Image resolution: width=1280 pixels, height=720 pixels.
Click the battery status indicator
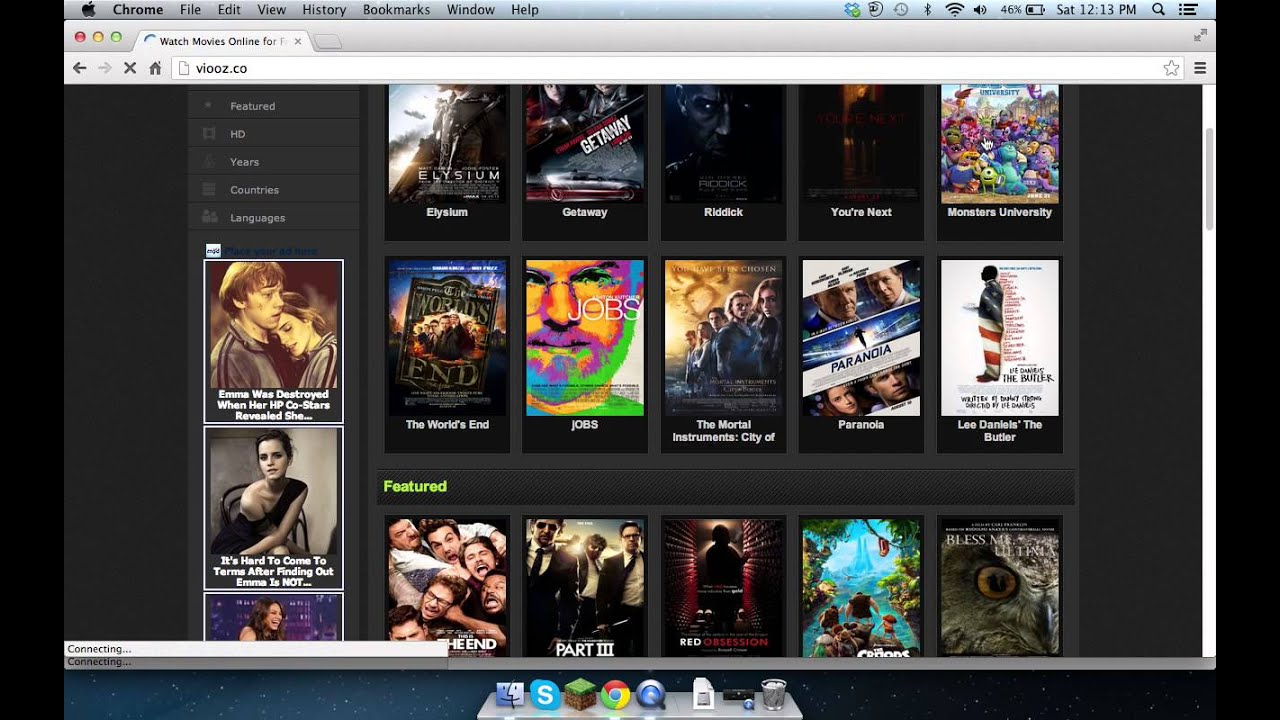pyautogui.click(x=1022, y=9)
